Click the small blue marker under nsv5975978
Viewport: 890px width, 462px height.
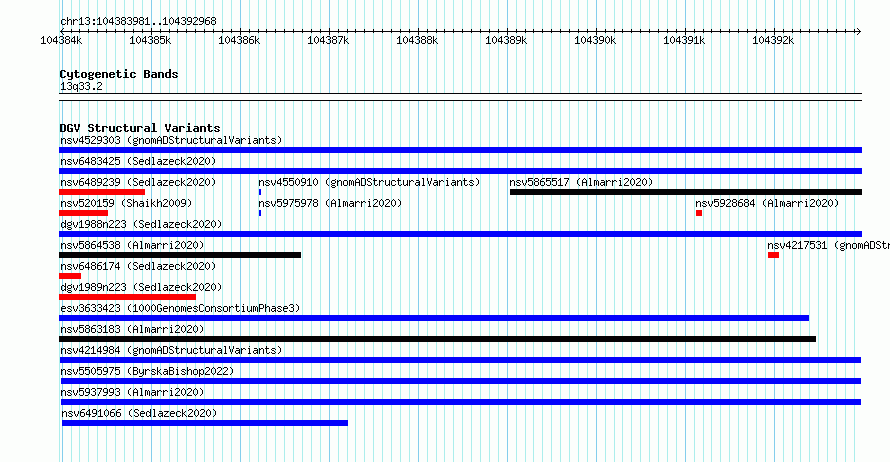click(260, 213)
